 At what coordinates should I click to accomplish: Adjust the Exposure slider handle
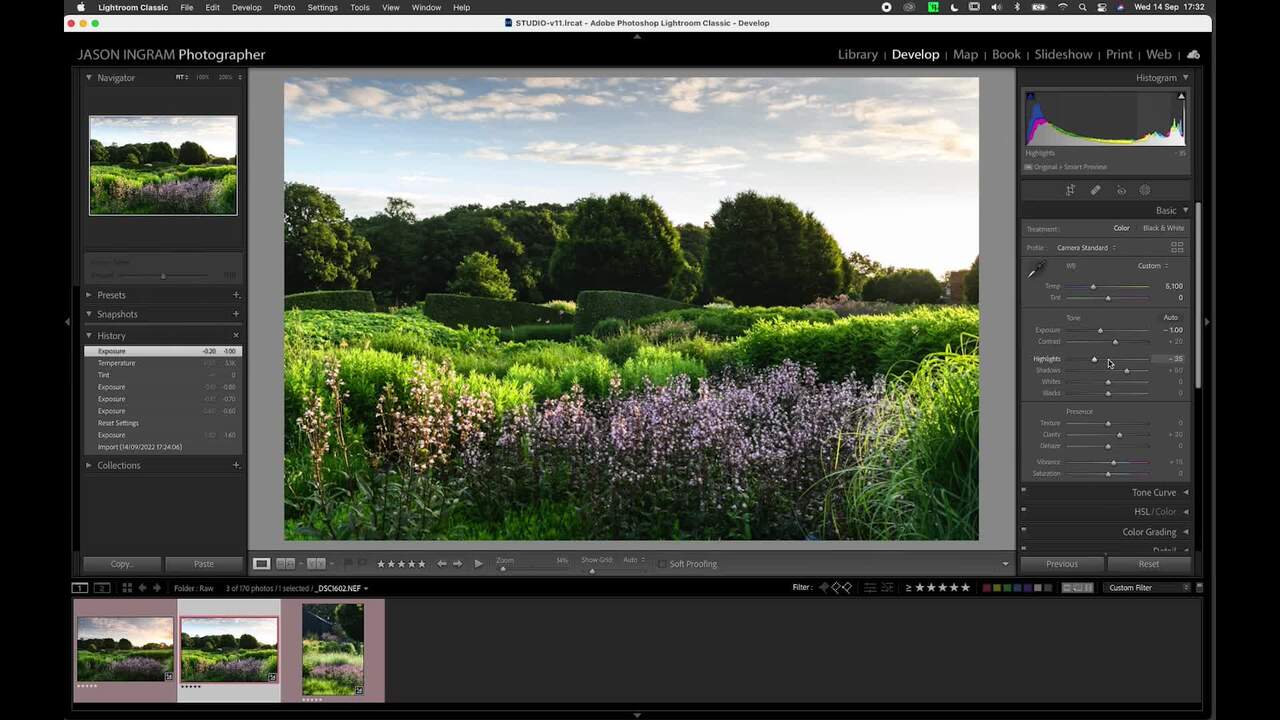click(x=1100, y=330)
